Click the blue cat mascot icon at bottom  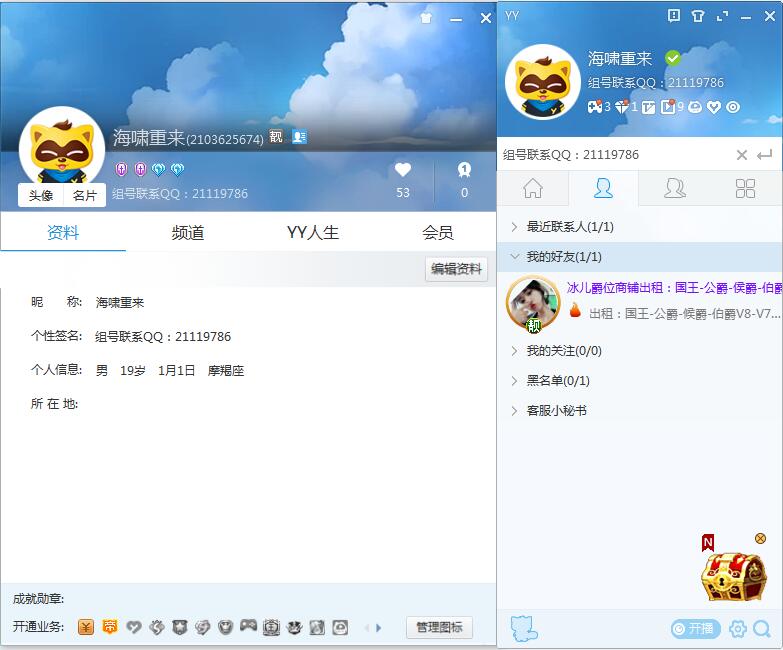coord(524,629)
